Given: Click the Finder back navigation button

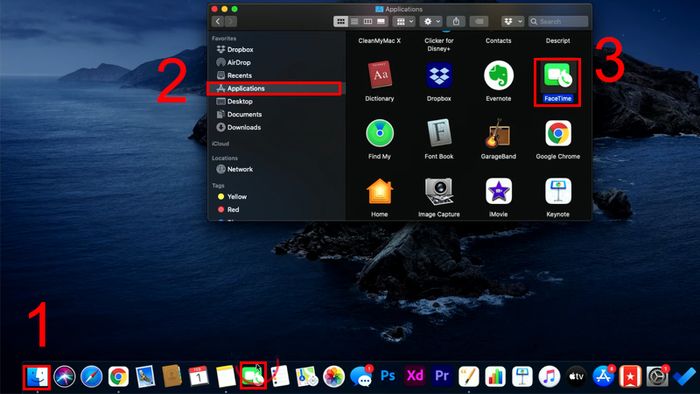Looking at the screenshot, I should pos(218,21).
